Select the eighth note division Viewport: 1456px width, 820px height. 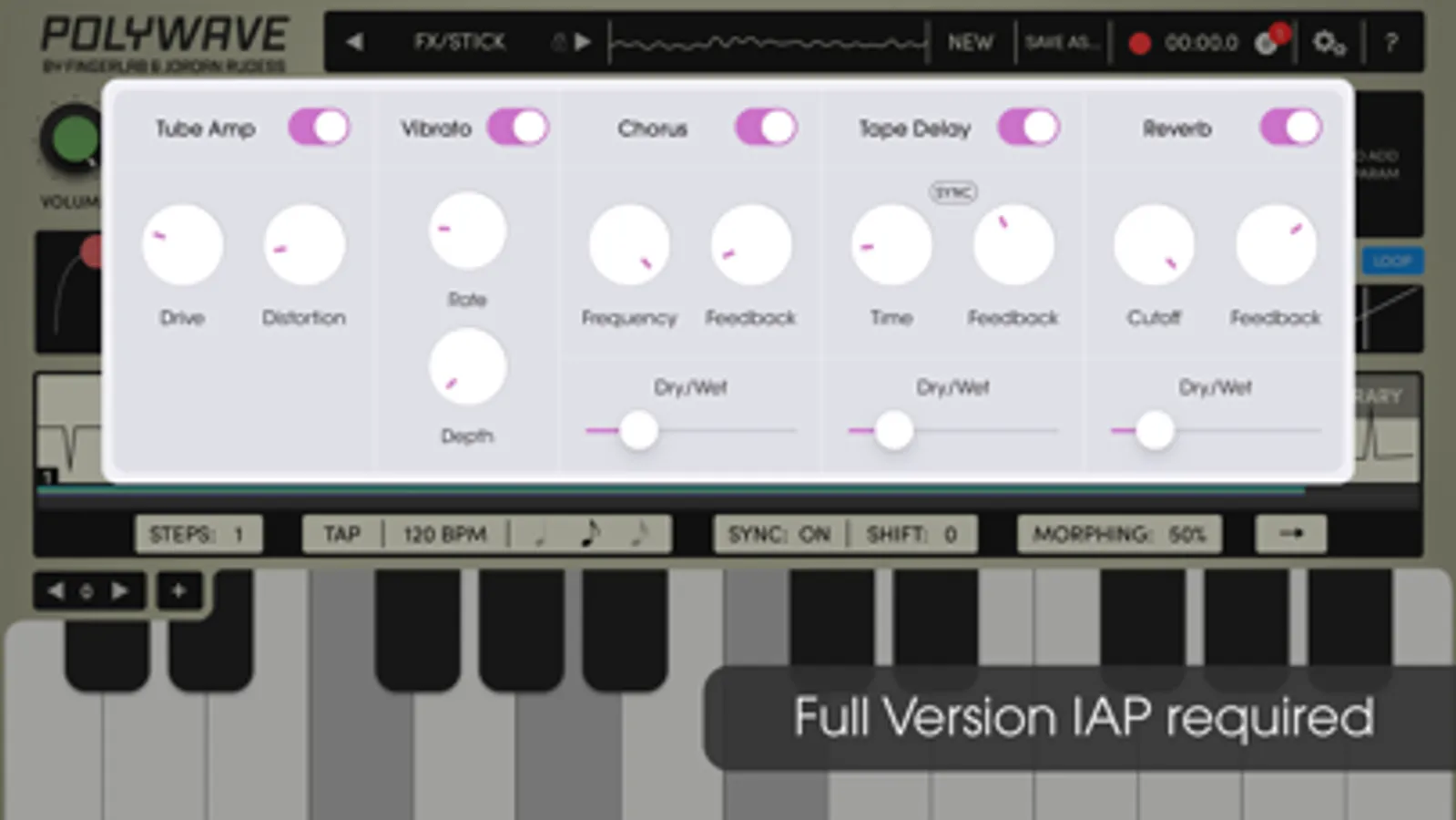click(x=590, y=534)
